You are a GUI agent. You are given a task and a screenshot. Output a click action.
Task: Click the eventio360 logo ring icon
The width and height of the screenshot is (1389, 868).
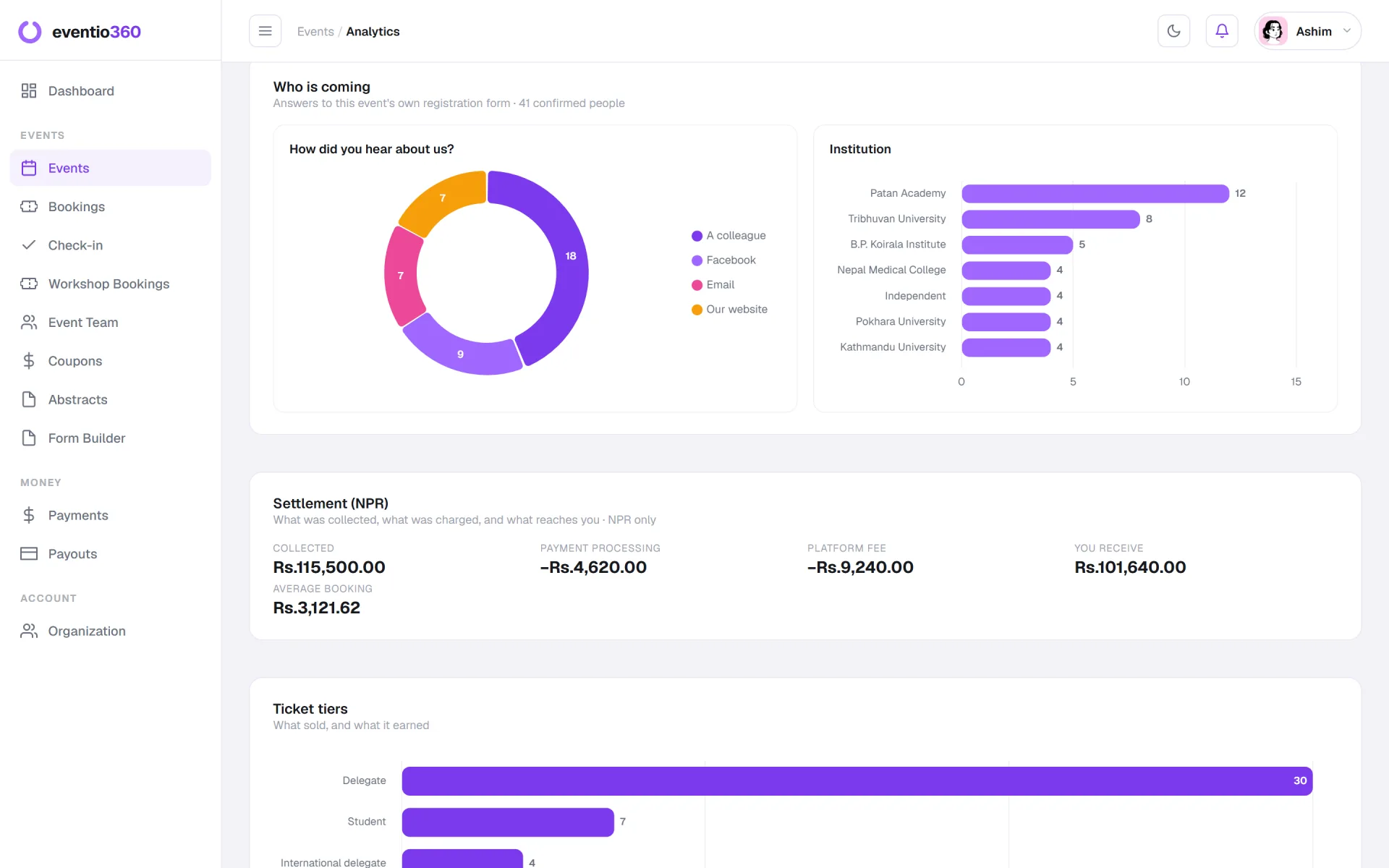[30, 31]
